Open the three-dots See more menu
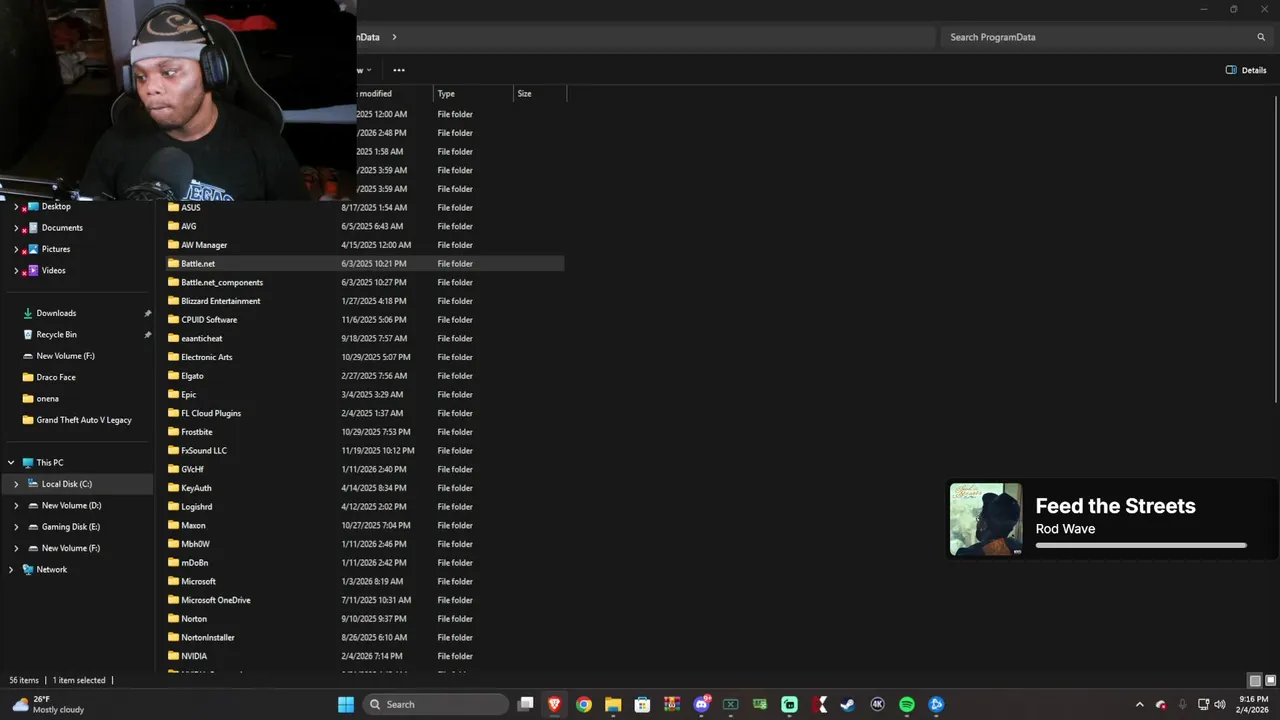This screenshot has width=1280, height=720. [x=399, y=70]
